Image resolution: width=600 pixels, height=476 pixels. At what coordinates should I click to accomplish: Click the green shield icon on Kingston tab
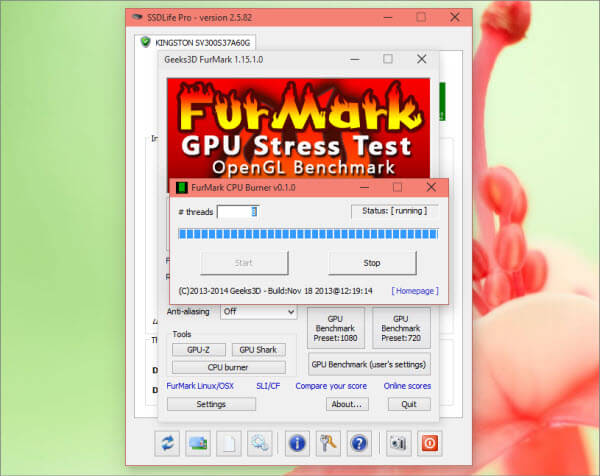coord(145,42)
